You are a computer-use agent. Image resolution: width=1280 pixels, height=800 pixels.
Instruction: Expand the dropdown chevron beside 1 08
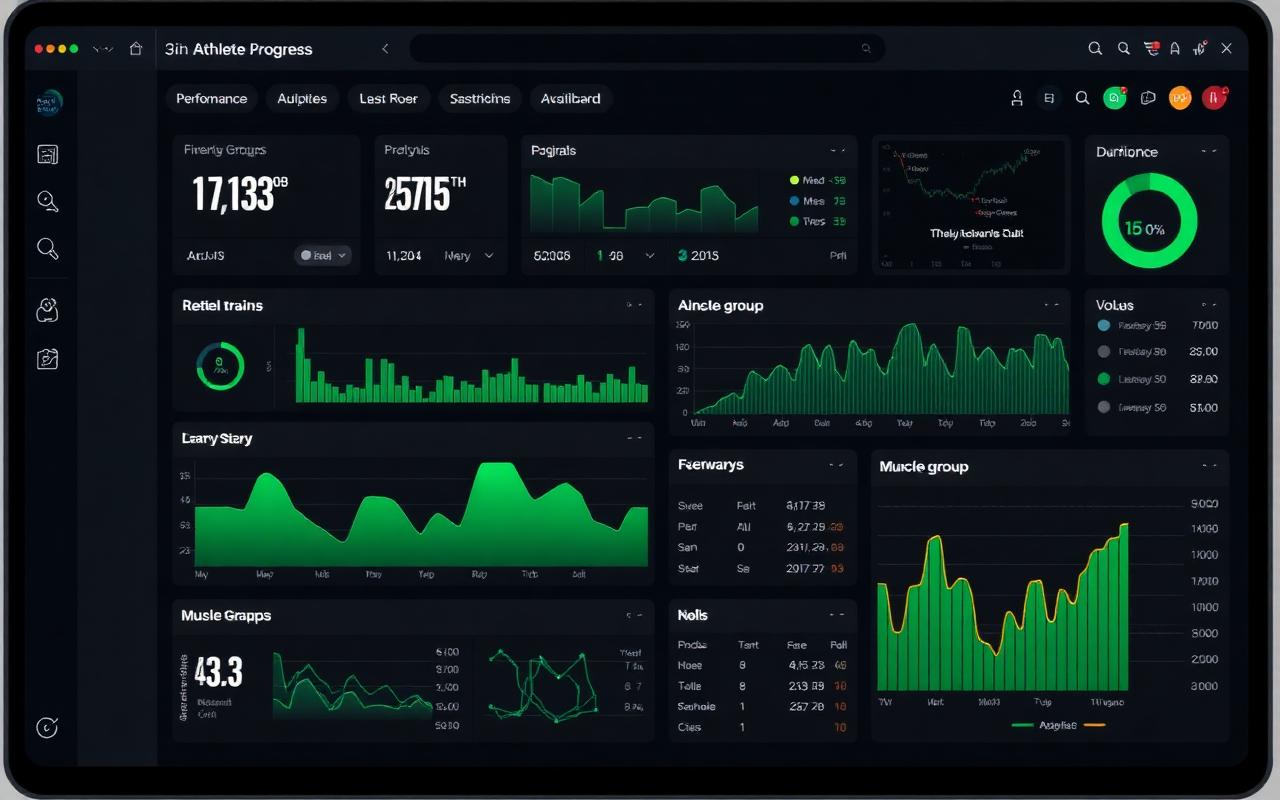[650, 256]
